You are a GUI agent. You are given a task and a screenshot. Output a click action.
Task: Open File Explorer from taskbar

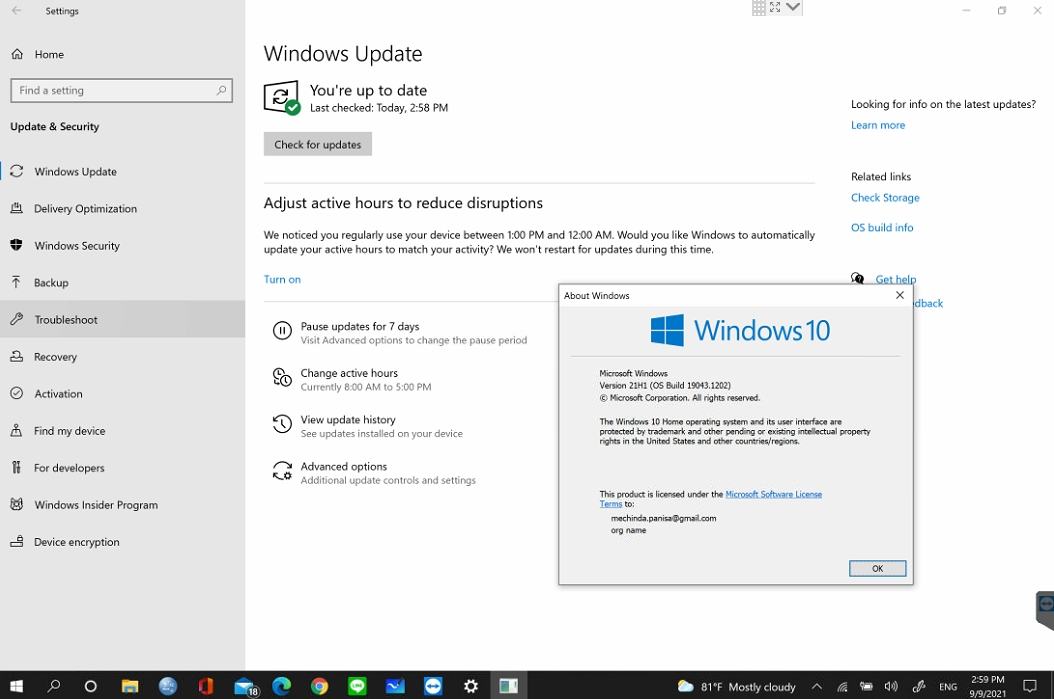(129, 686)
